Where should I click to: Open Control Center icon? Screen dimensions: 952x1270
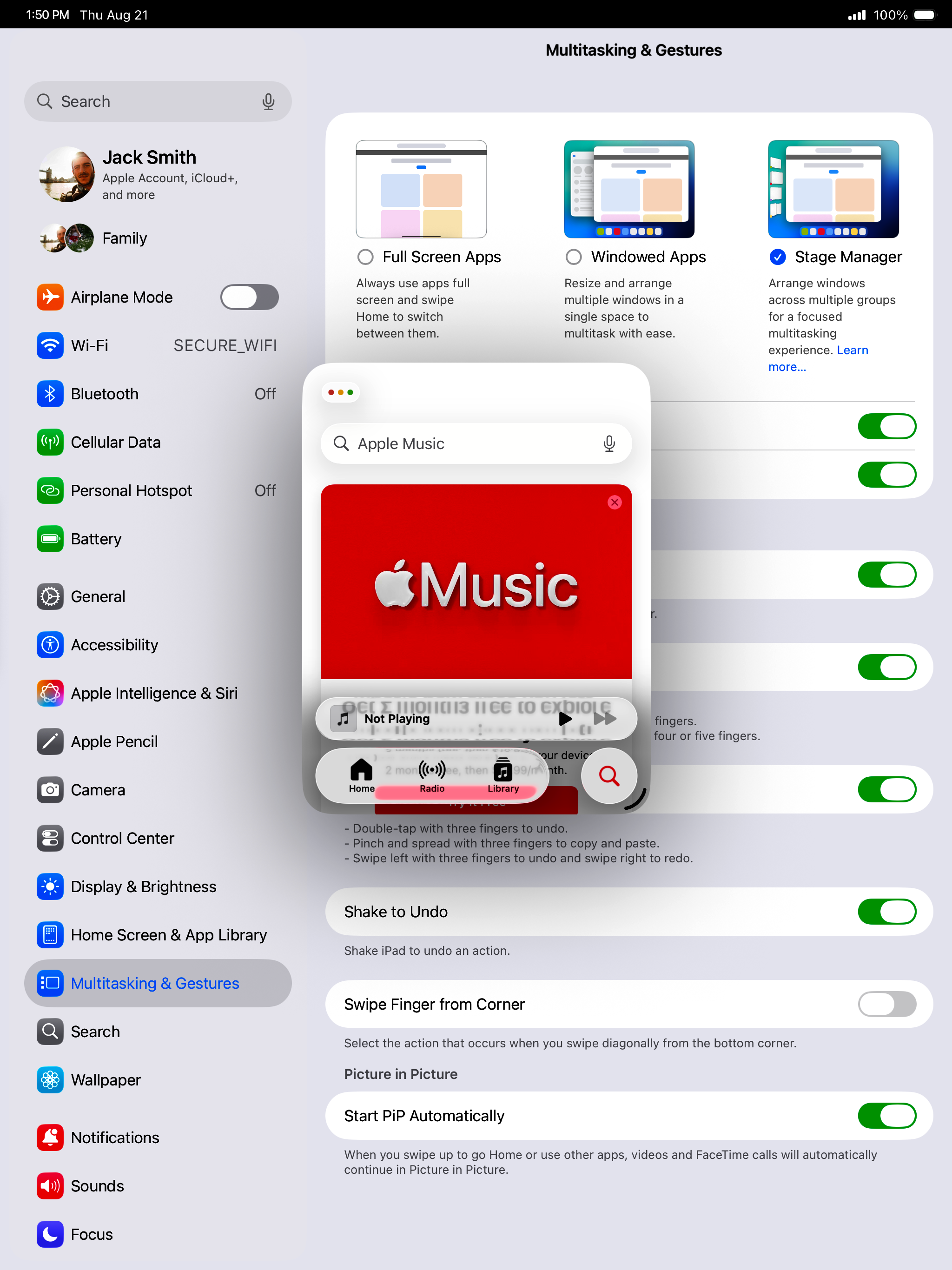(50, 838)
